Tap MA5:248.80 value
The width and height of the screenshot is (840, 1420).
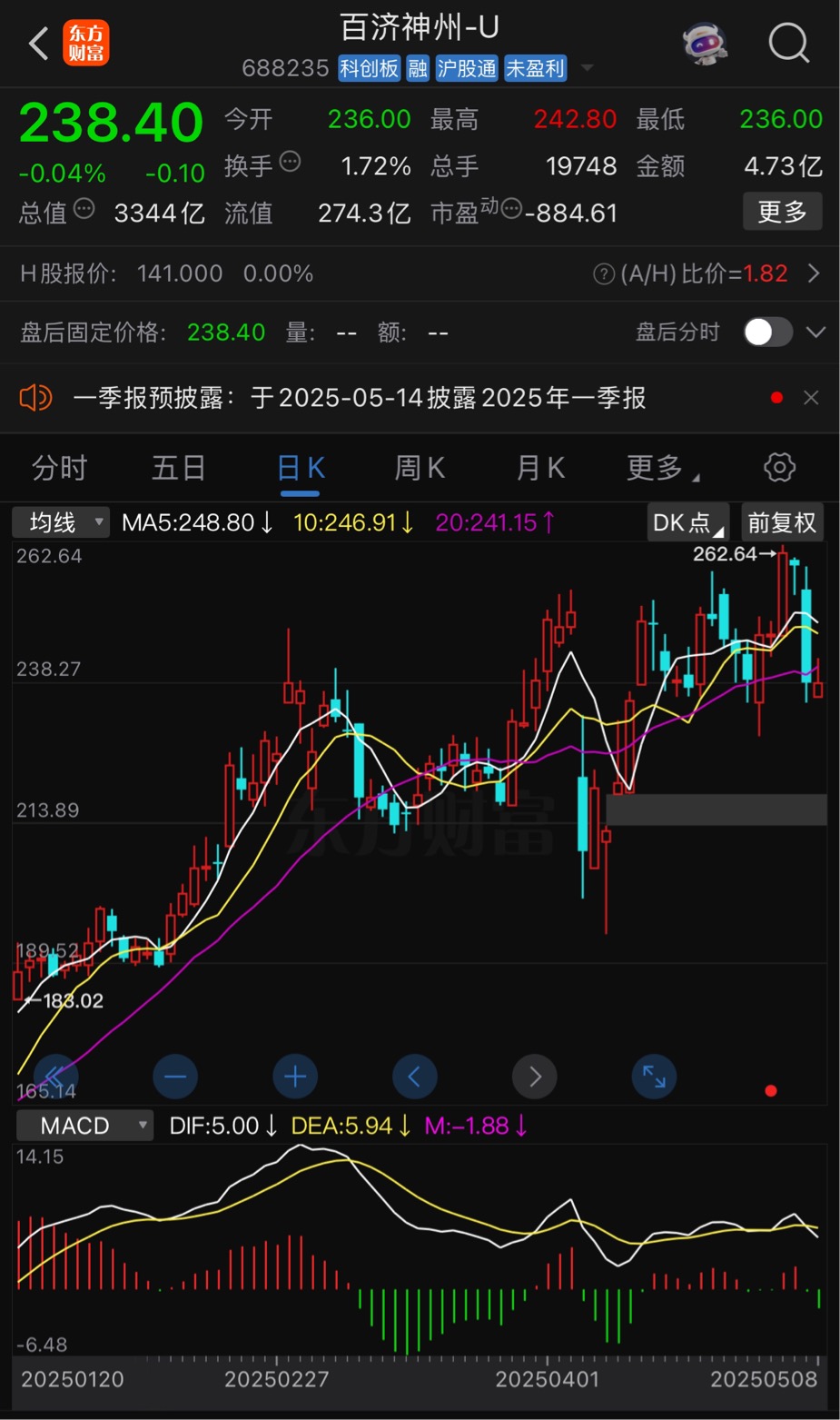pos(197,522)
